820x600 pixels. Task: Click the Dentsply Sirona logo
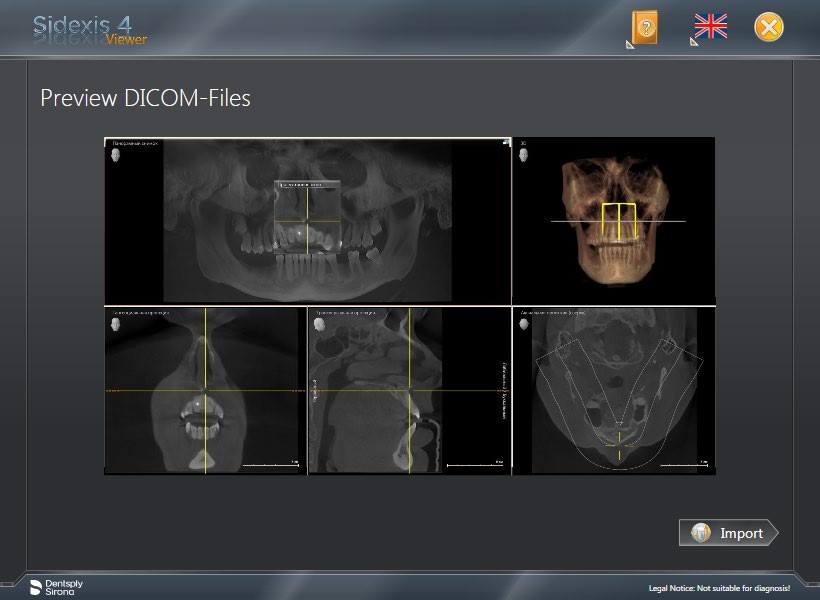(x=49, y=586)
